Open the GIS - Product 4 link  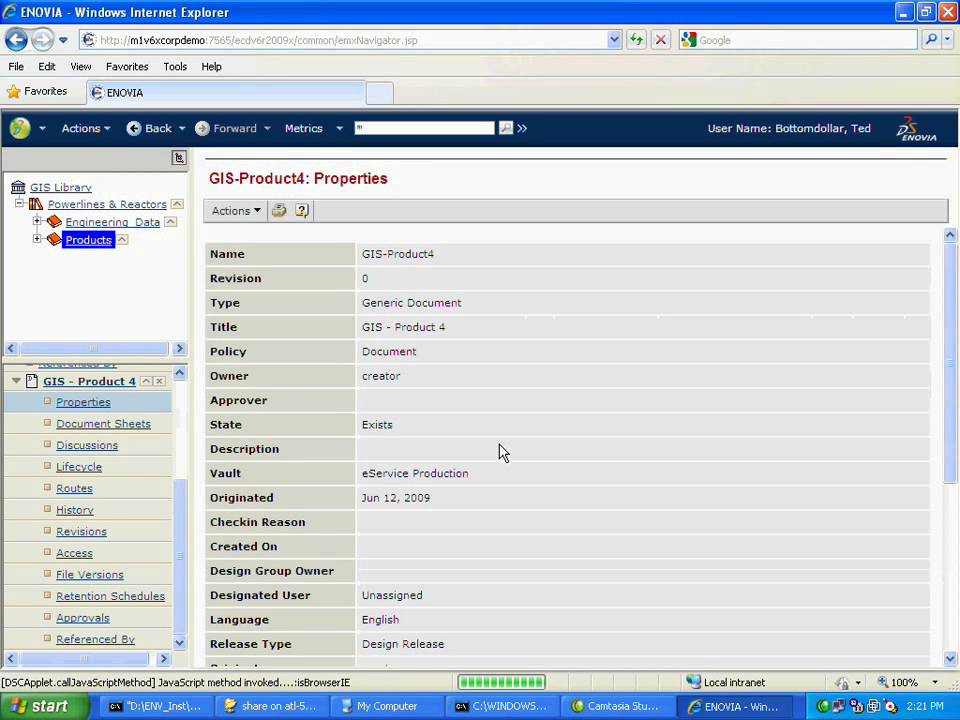pyautogui.click(x=89, y=381)
